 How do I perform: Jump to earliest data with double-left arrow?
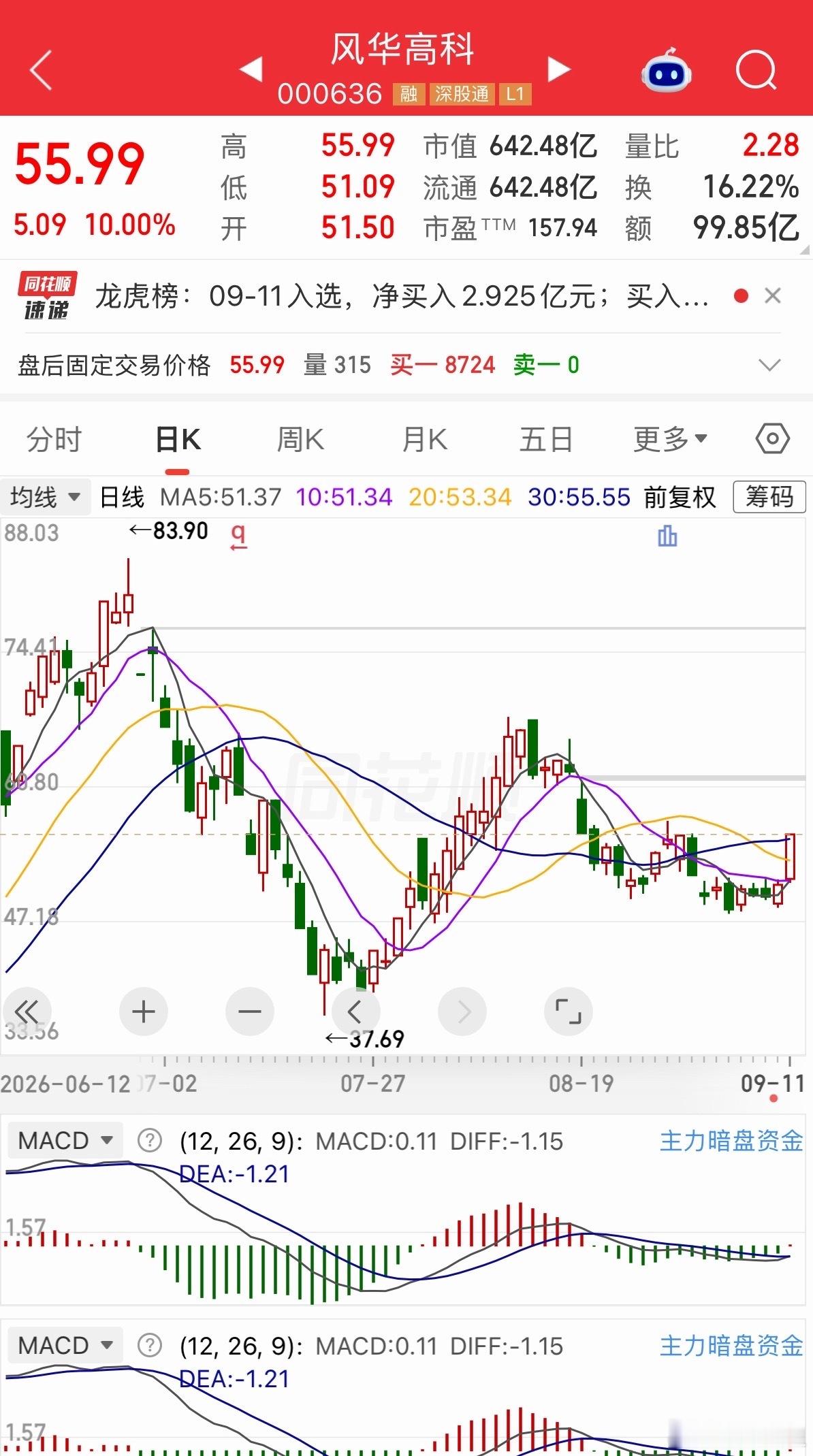27,1012
